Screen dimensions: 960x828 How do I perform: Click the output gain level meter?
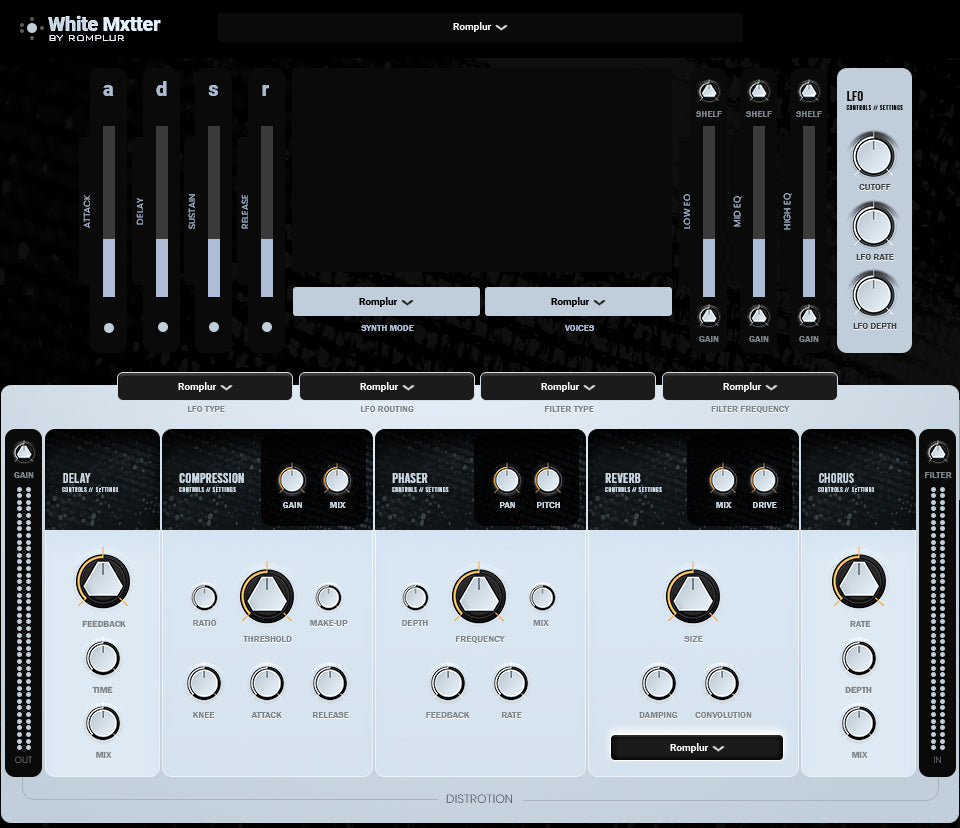[x=23, y=619]
